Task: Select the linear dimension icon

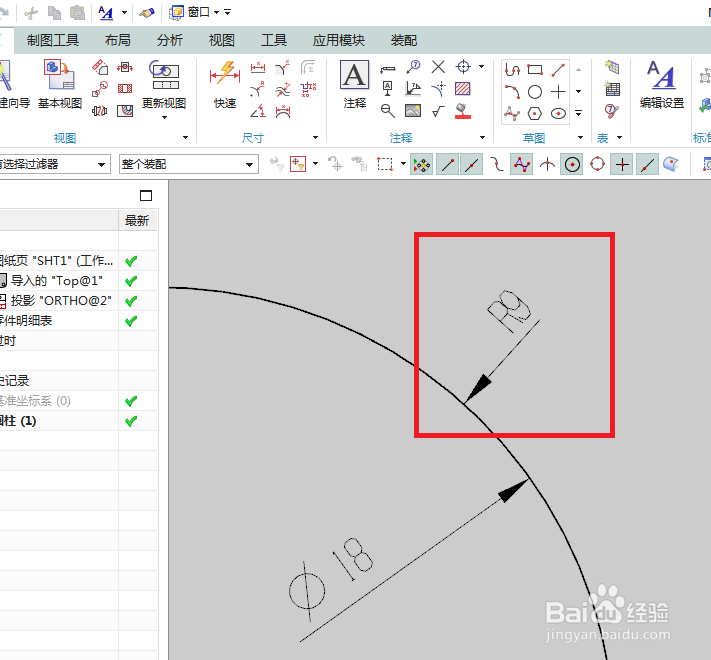Action: (258, 68)
